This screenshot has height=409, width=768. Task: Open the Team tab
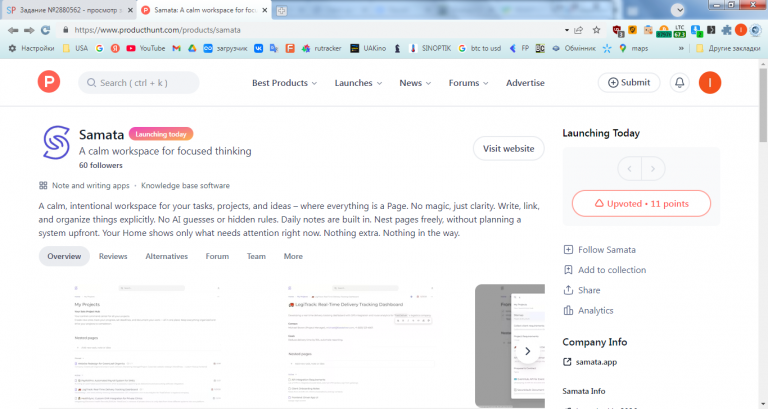tap(256, 256)
